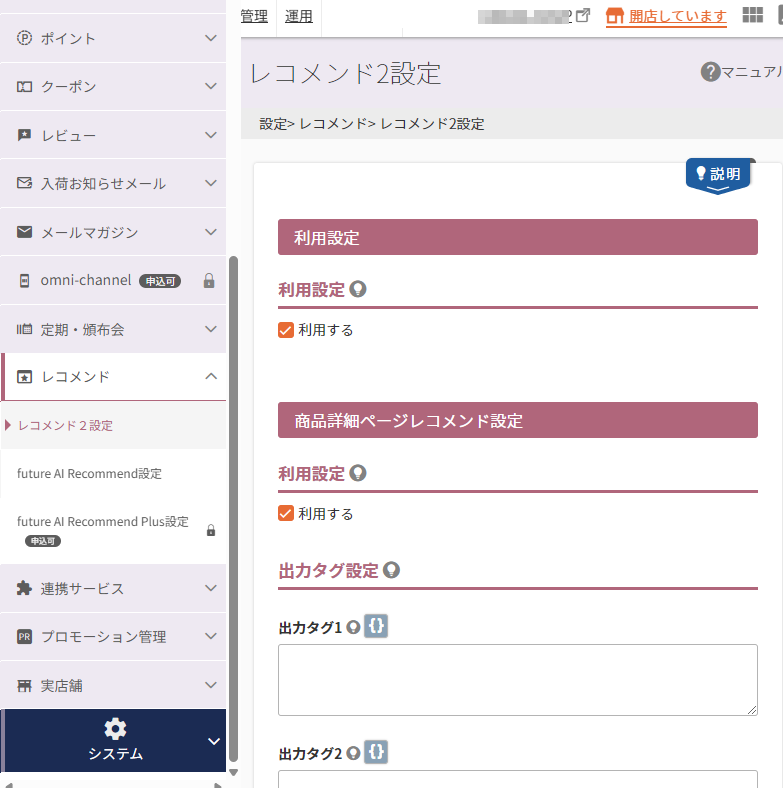Click the 連携サービス puzzle piece icon
The height and width of the screenshot is (788, 783).
click(x=24, y=588)
